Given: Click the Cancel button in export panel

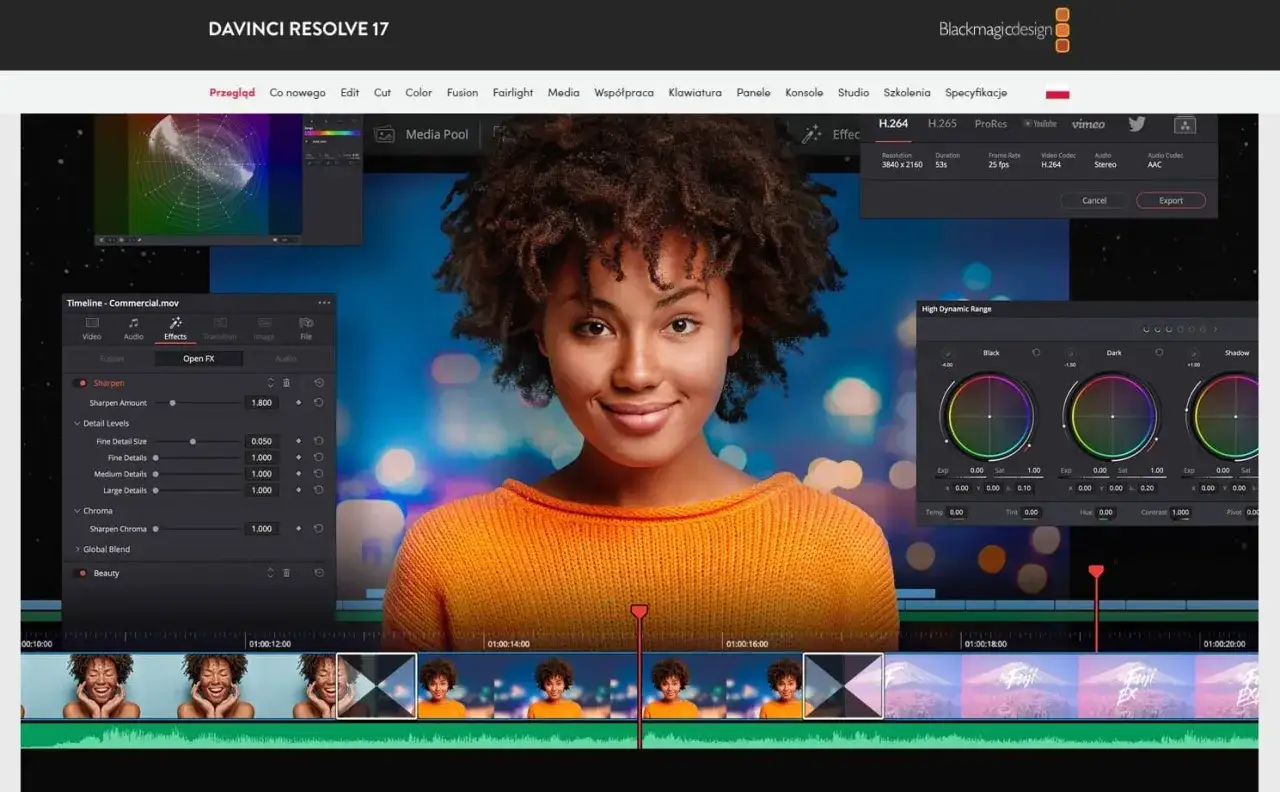Looking at the screenshot, I should [1094, 201].
